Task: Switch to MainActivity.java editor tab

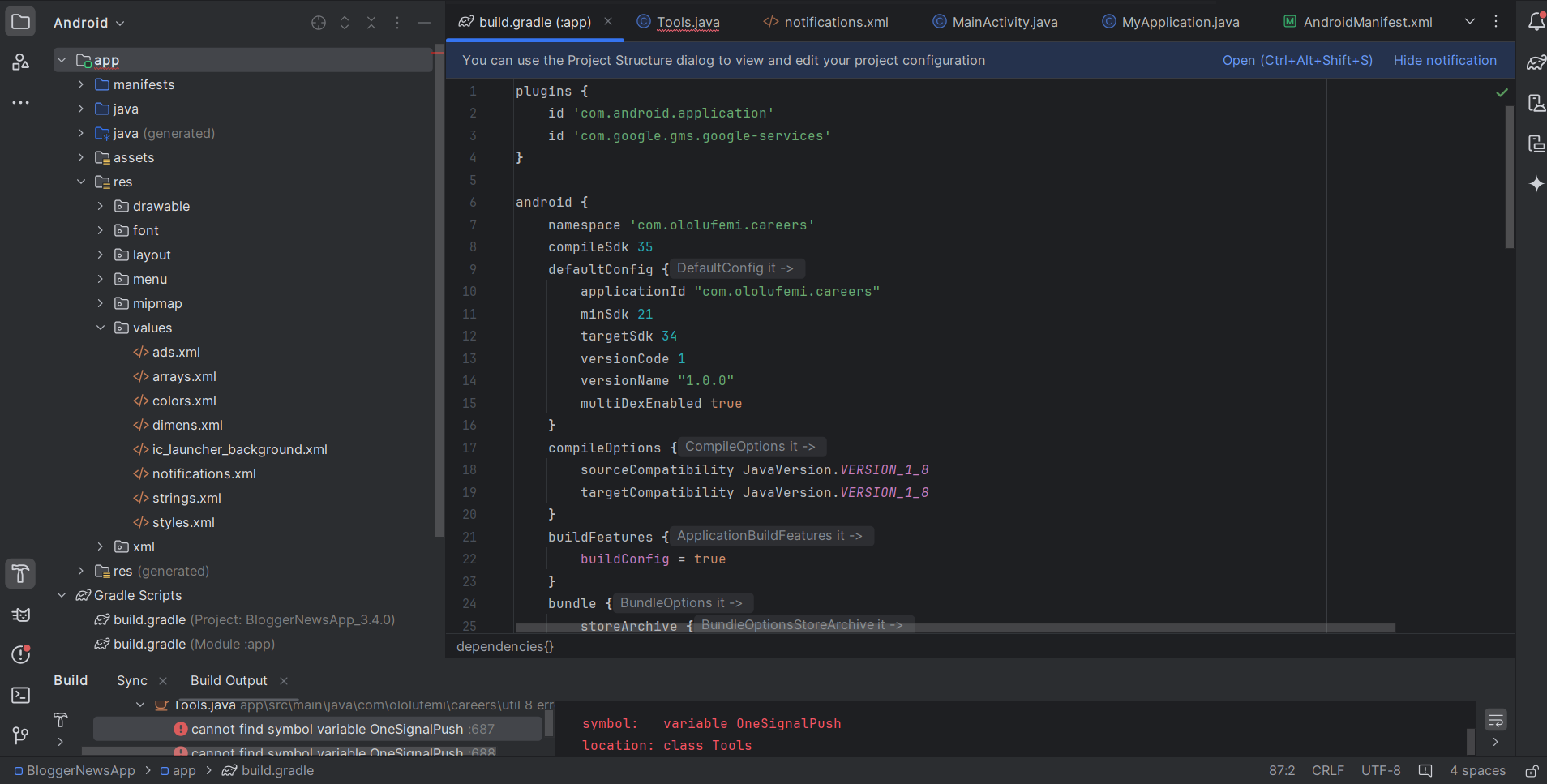Action: (x=995, y=22)
